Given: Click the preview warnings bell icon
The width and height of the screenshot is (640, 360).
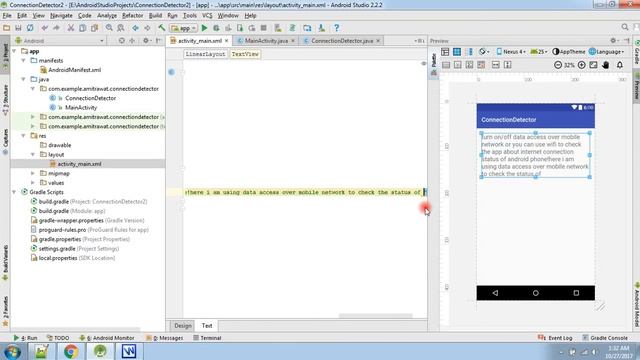Looking at the screenshot, I should click(x=620, y=65).
